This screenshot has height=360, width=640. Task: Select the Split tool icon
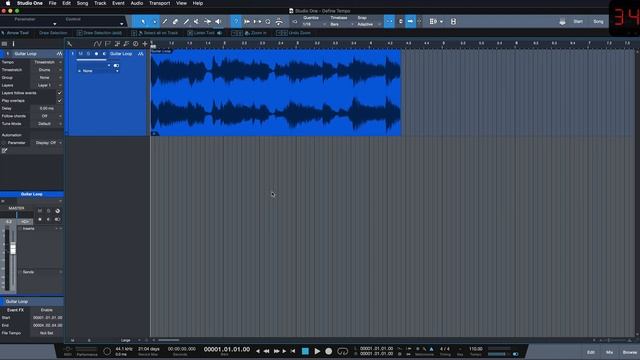(x=164, y=22)
